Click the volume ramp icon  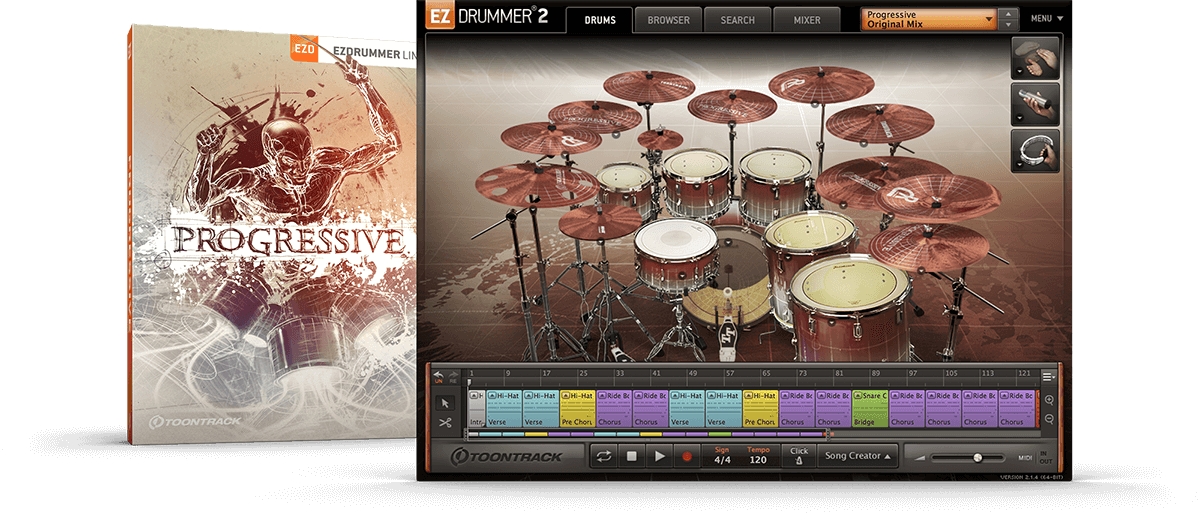tap(920, 457)
